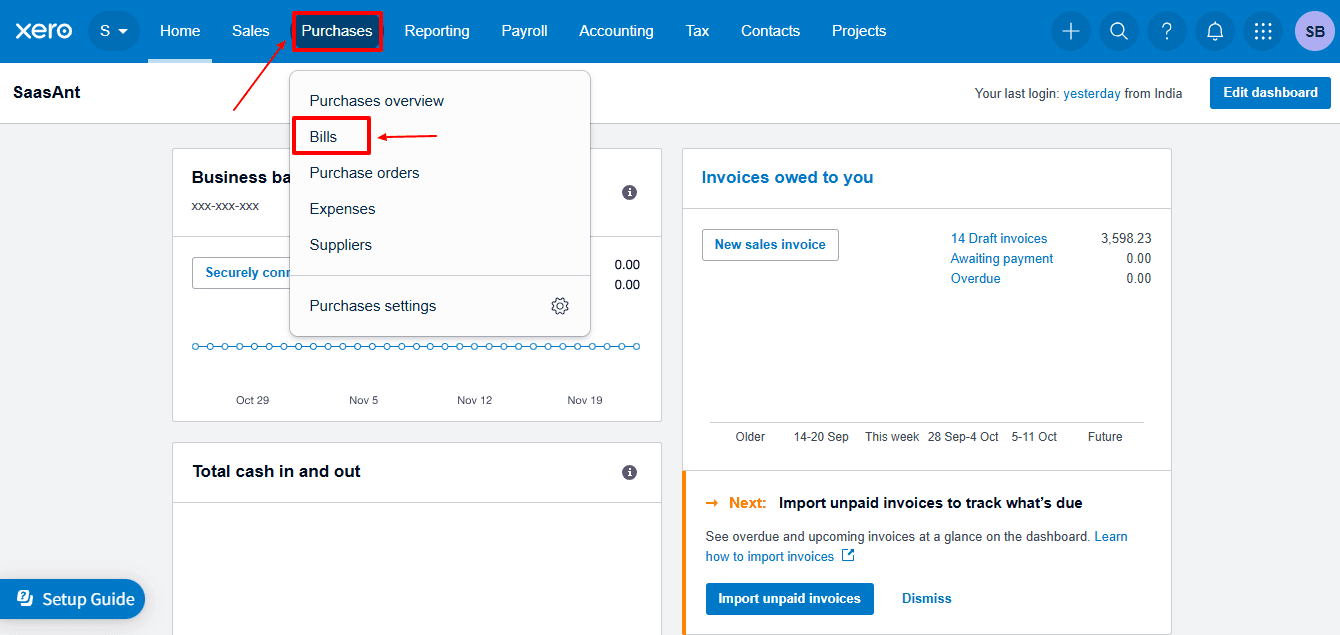Screen dimensions: 1340x635
Task: Click the Total cash in and out heading
Action: pyautogui.click(x=277, y=472)
